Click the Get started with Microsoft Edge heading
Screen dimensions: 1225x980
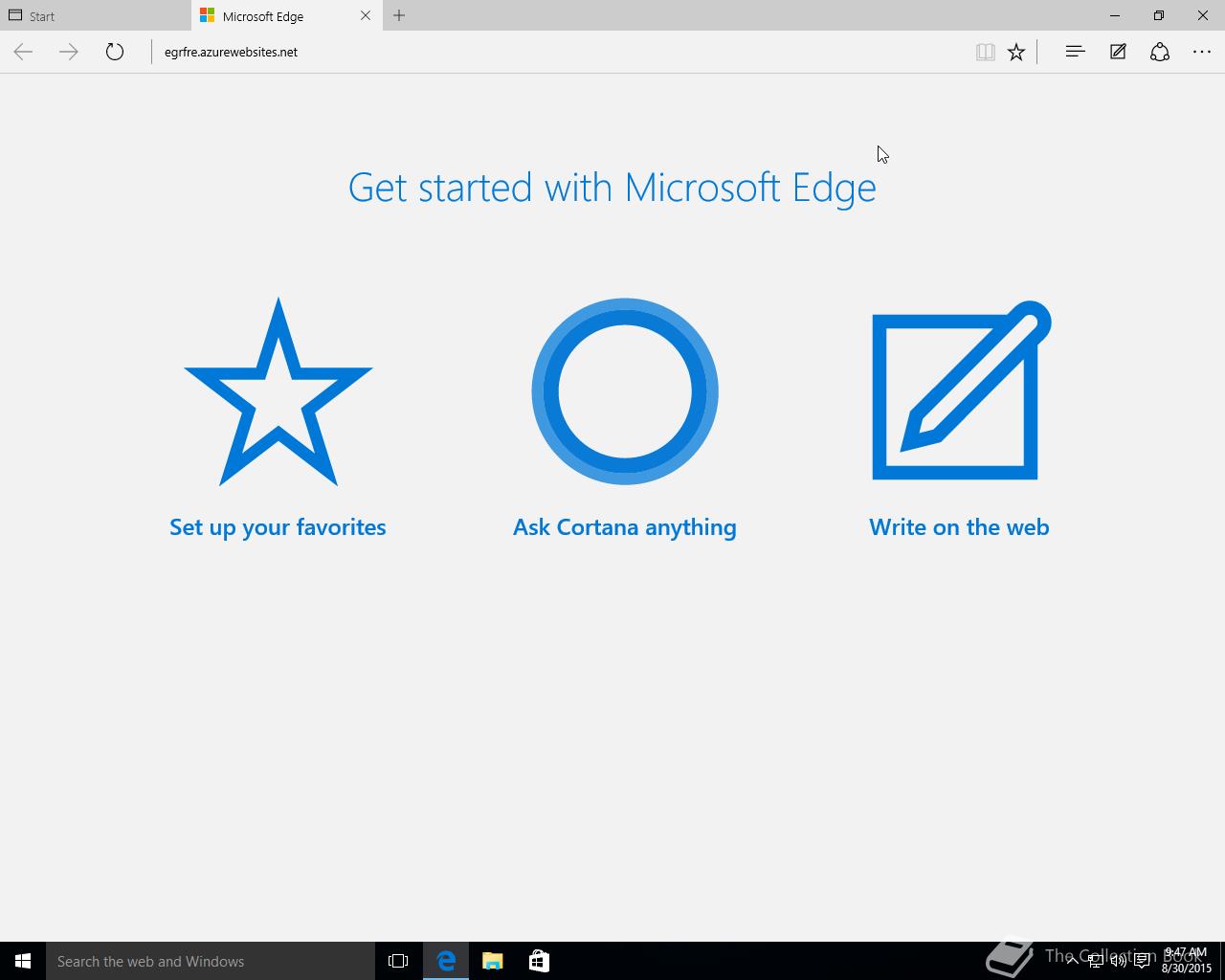point(612,188)
